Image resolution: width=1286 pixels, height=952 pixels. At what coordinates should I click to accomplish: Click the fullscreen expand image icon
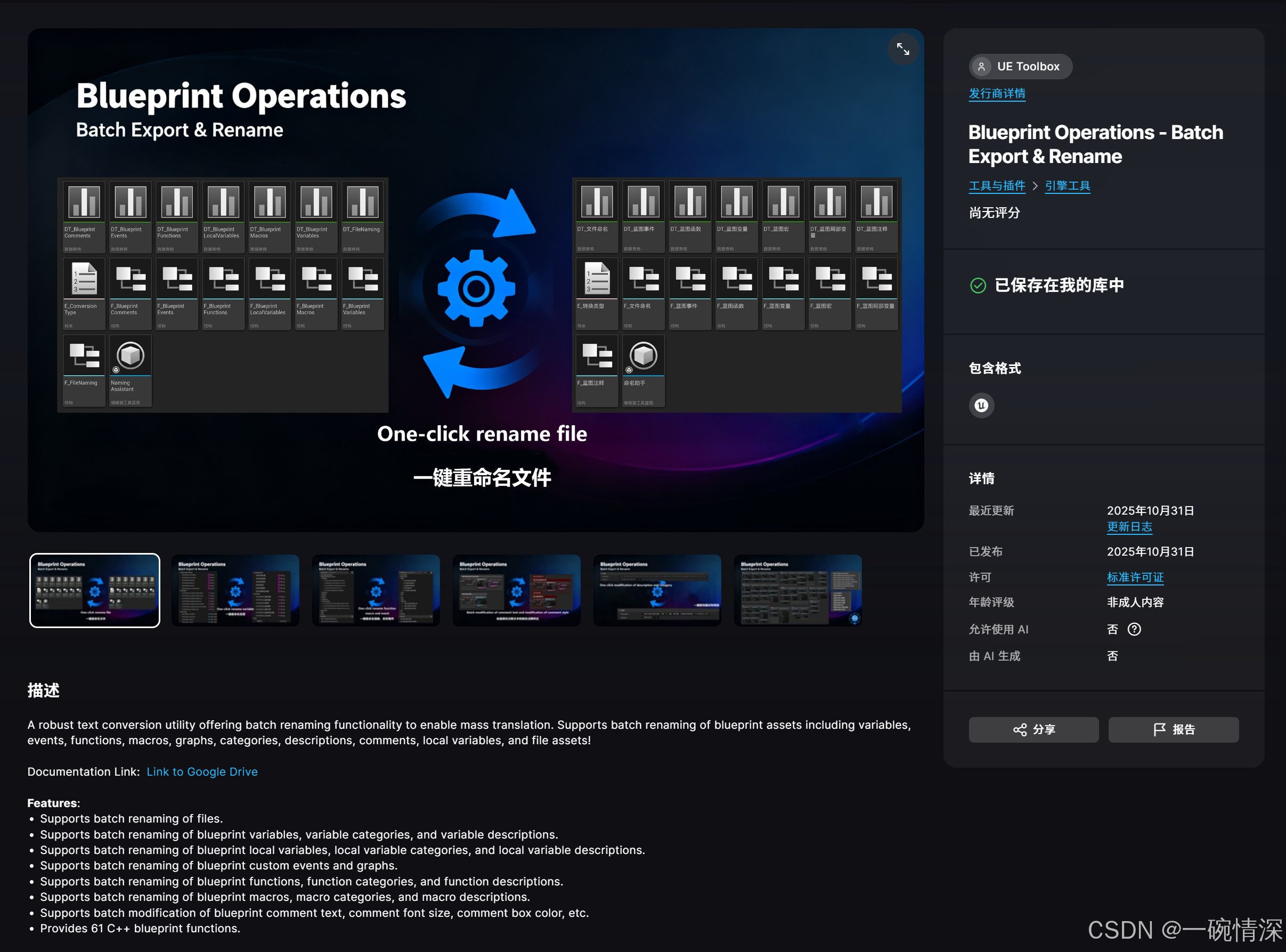coord(902,49)
